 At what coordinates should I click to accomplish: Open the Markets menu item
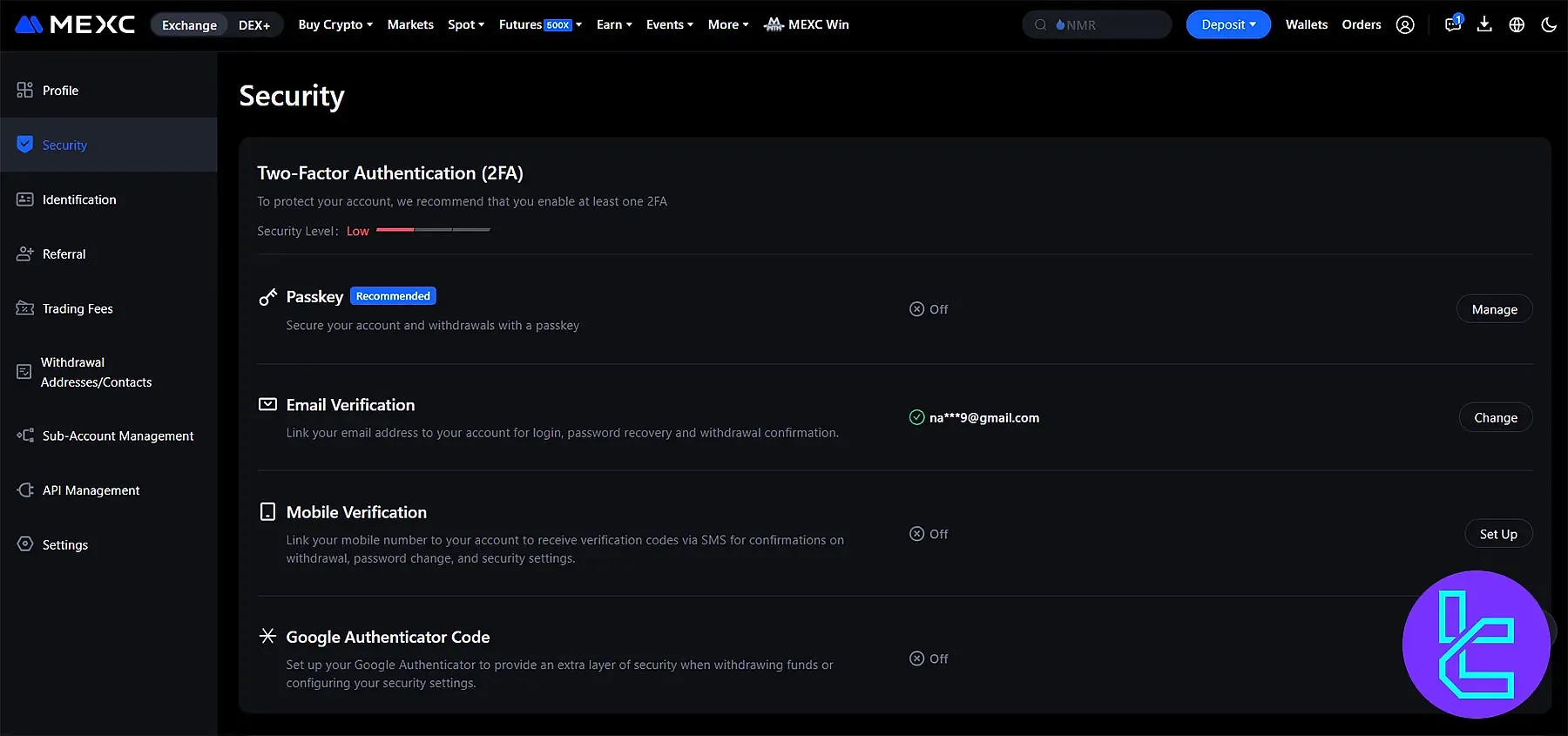tap(410, 24)
